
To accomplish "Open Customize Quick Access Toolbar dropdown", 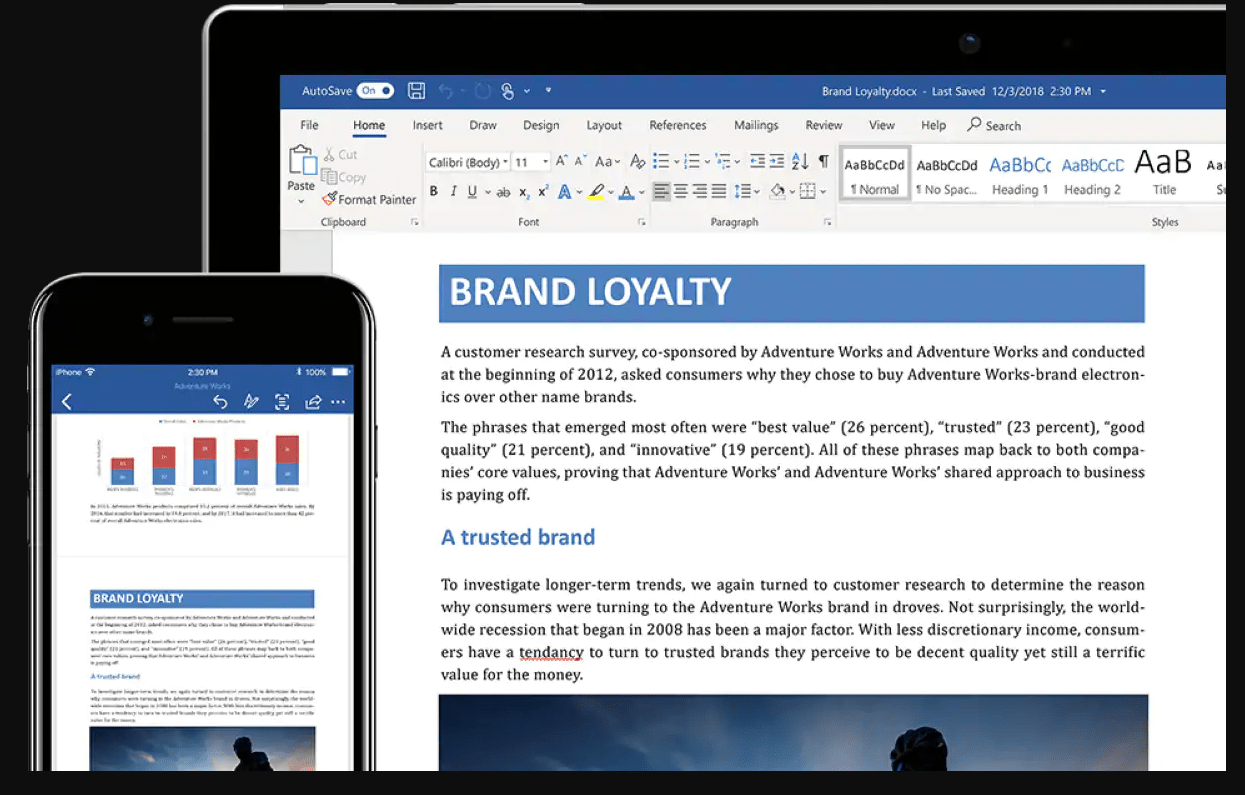I will (548, 91).
